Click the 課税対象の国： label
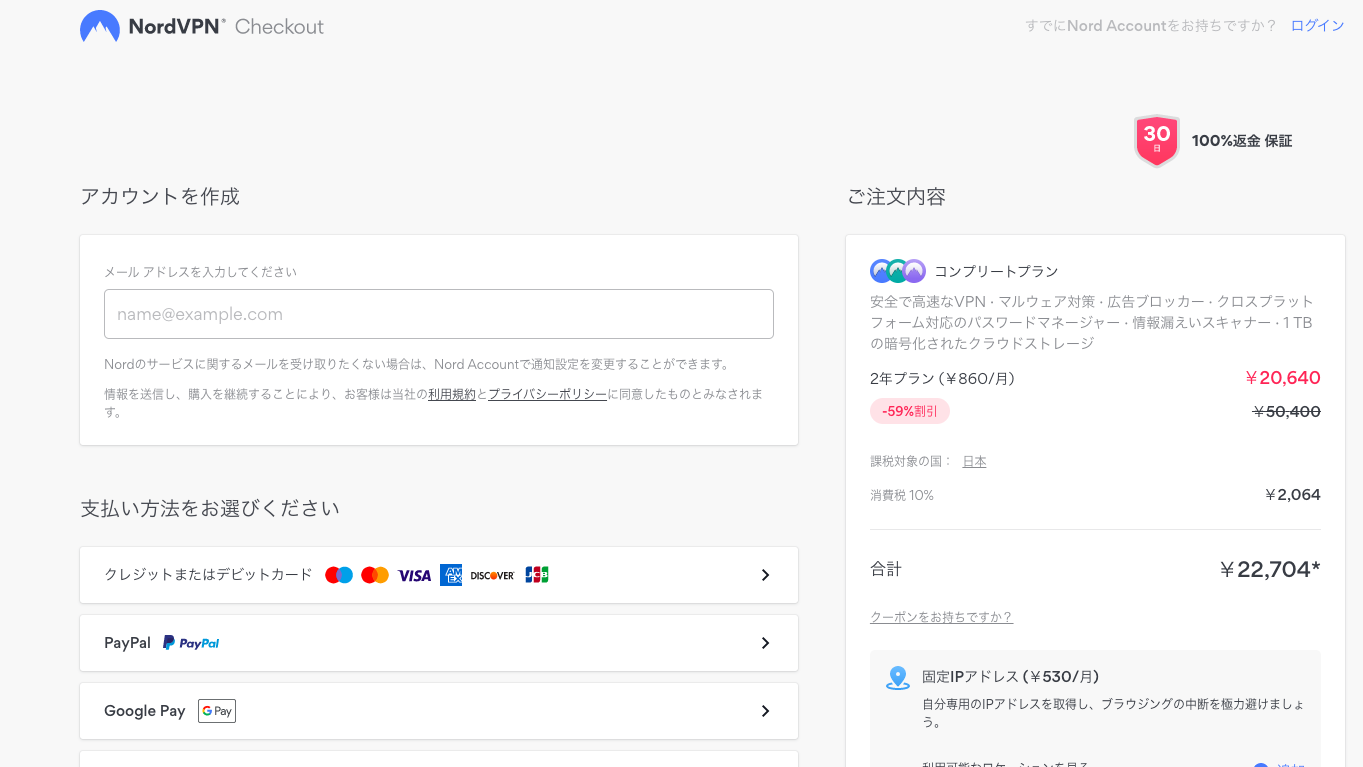 pyautogui.click(x=911, y=461)
